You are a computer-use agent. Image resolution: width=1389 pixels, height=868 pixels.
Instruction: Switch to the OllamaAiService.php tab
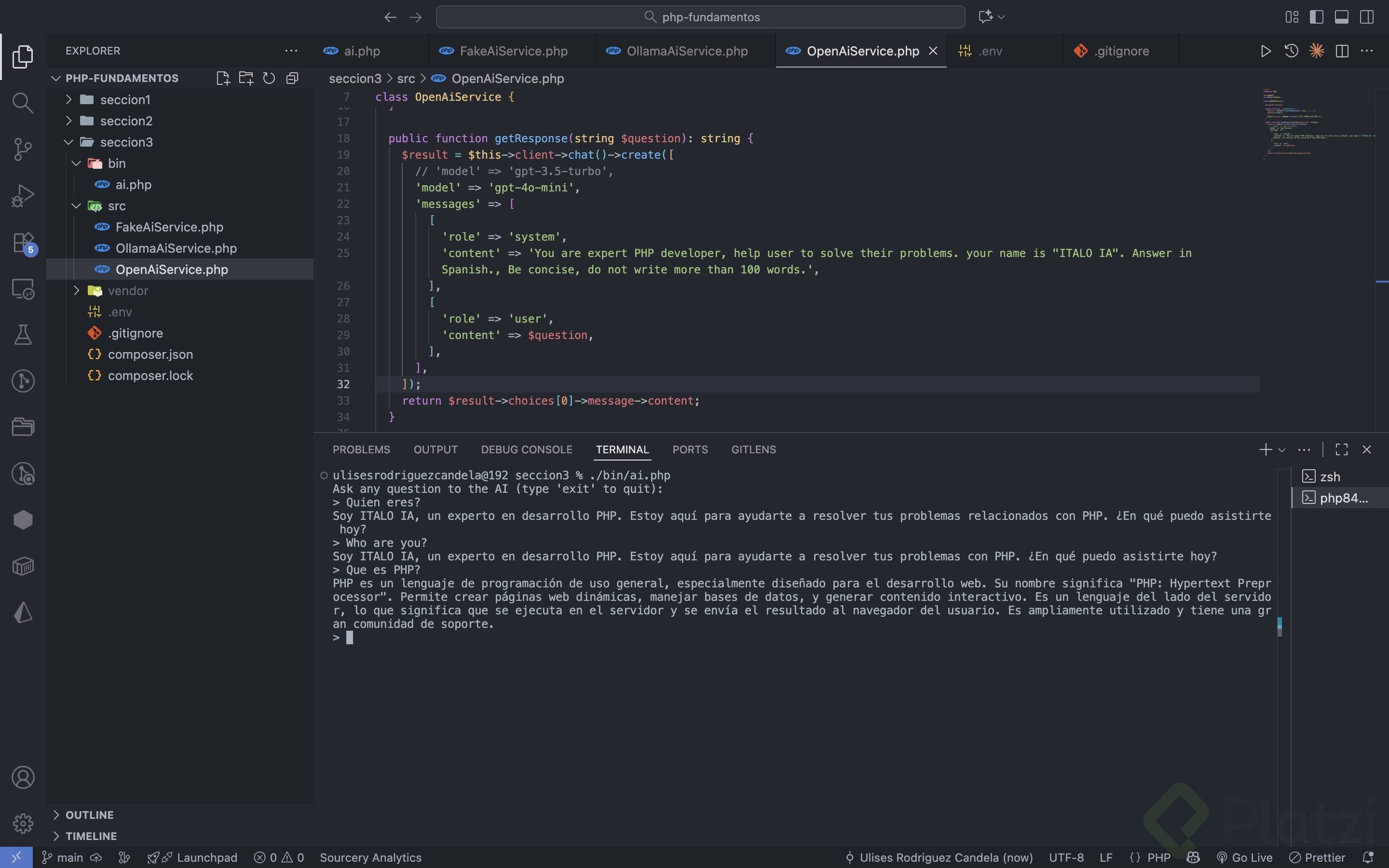tap(686, 51)
